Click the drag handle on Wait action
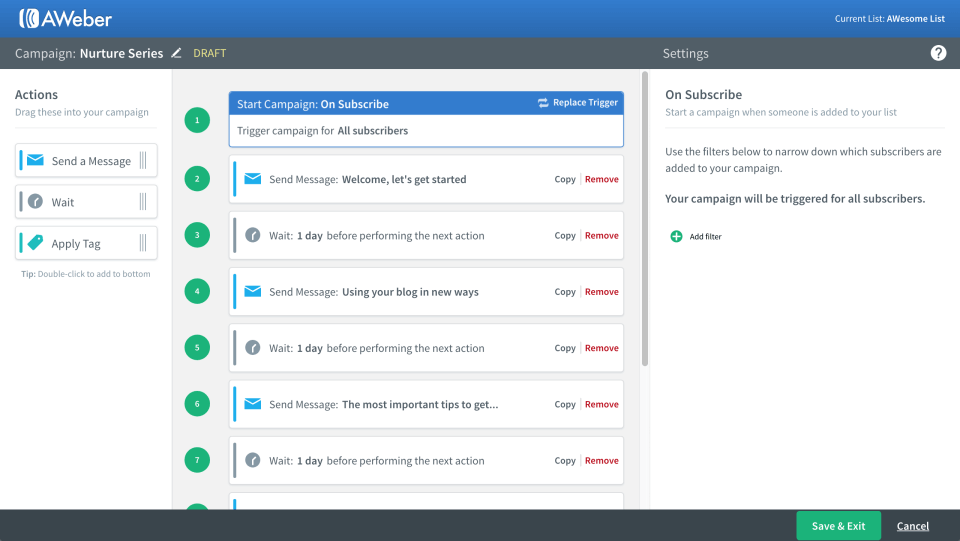Screen dimensions: 960x541 [x=143, y=201]
